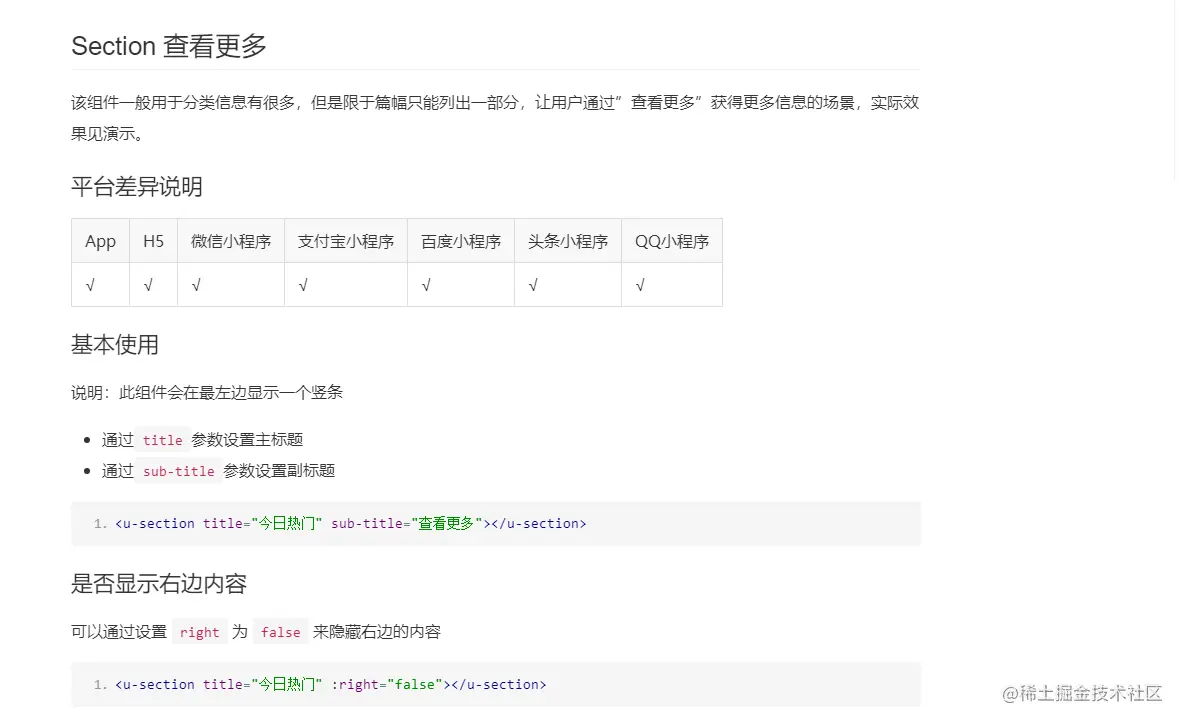Click the '头条小程序' table header
The width and height of the screenshot is (1183, 724).
tap(568, 241)
